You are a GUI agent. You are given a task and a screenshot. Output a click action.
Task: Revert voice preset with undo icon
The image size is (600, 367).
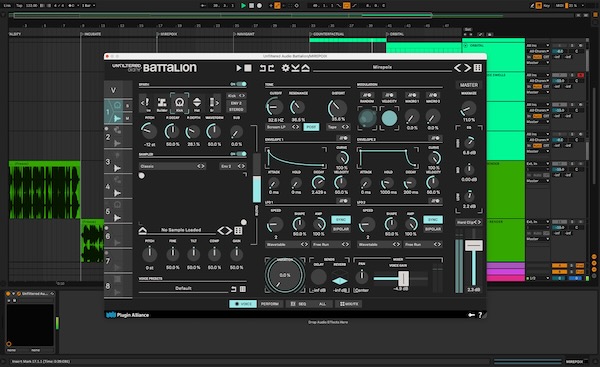click(233, 289)
